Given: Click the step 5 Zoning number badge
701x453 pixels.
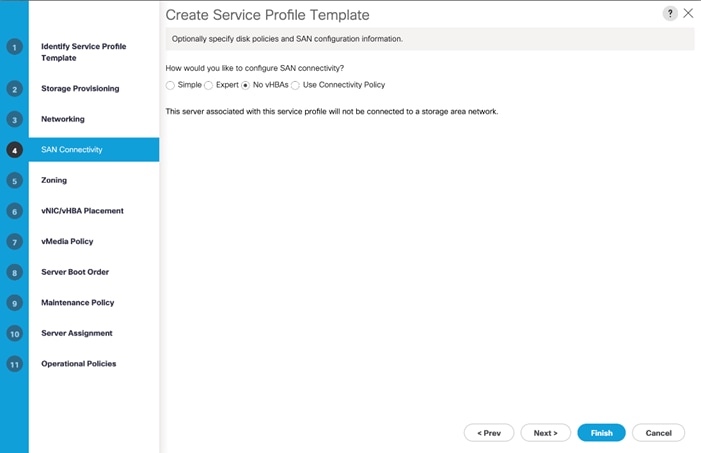Looking at the screenshot, I should [14, 181].
